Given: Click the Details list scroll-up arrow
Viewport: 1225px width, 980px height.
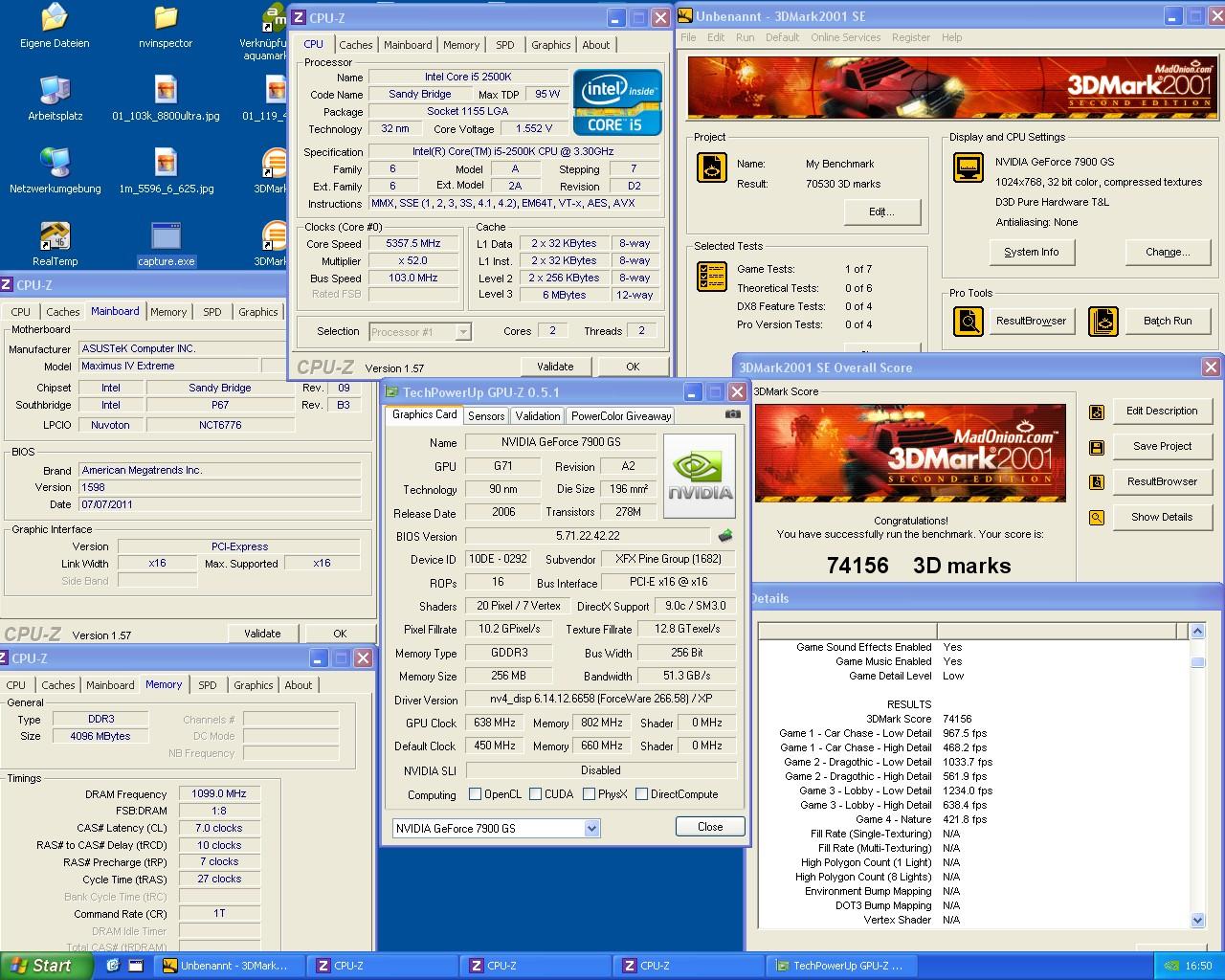Looking at the screenshot, I should pyautogui.click(x=1197, y=631).
